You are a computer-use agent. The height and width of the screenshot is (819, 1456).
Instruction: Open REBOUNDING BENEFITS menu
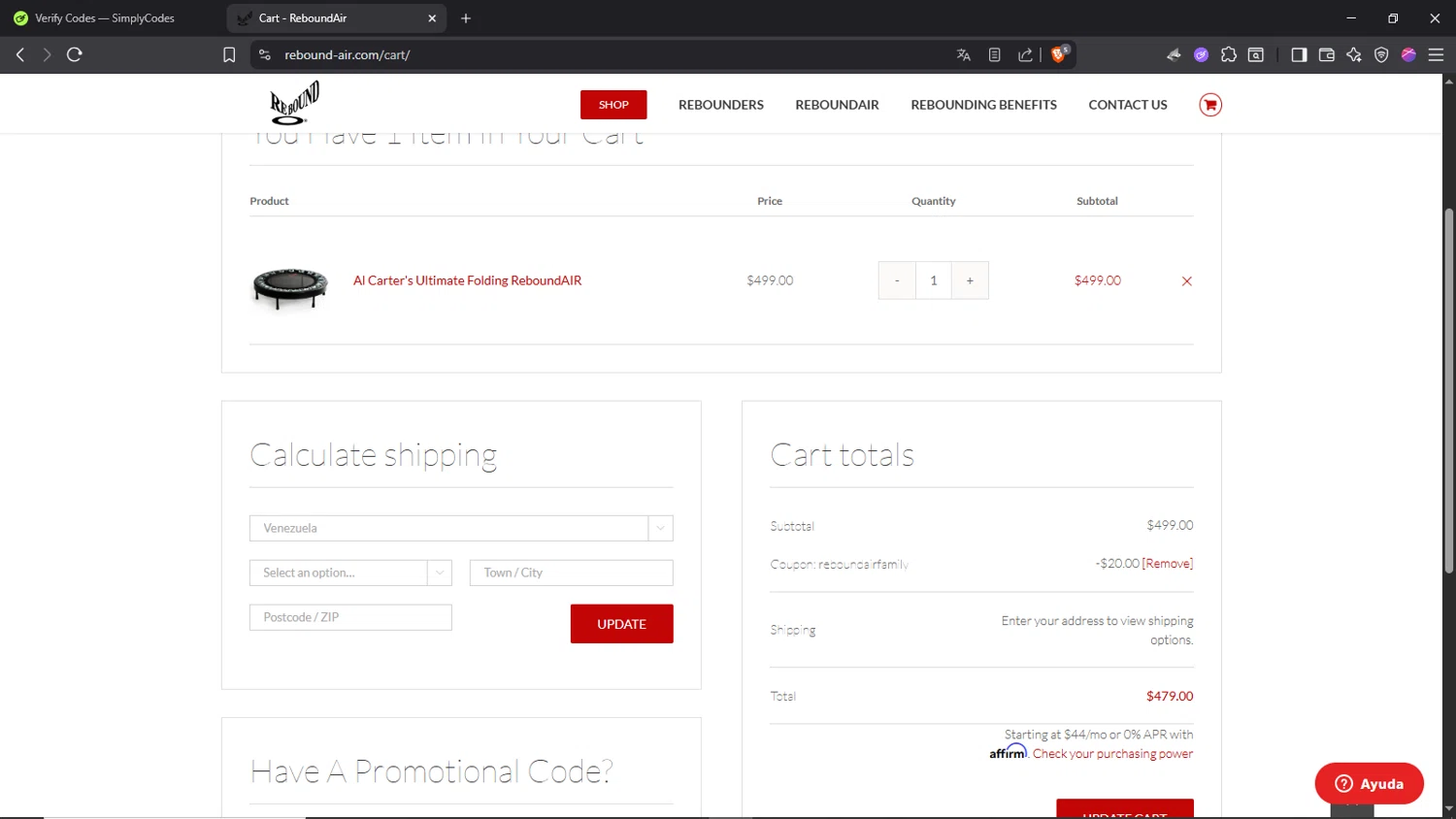tap(983, 105)
